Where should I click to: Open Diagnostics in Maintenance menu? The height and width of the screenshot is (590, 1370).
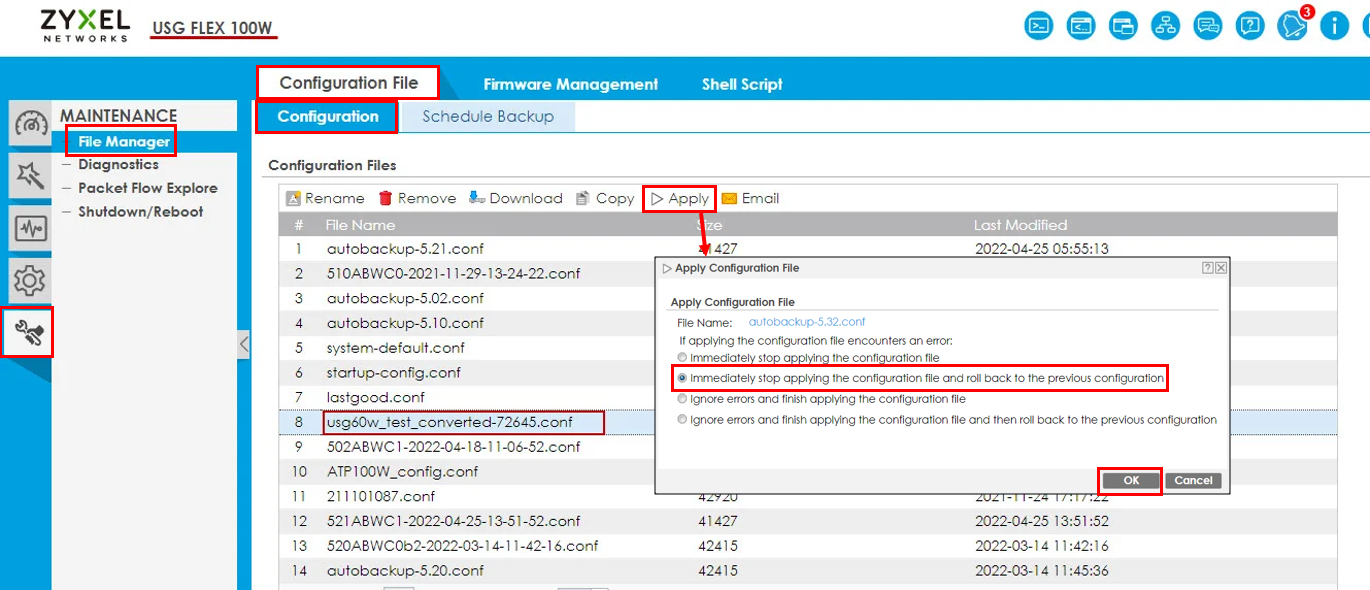coord(118,164)
